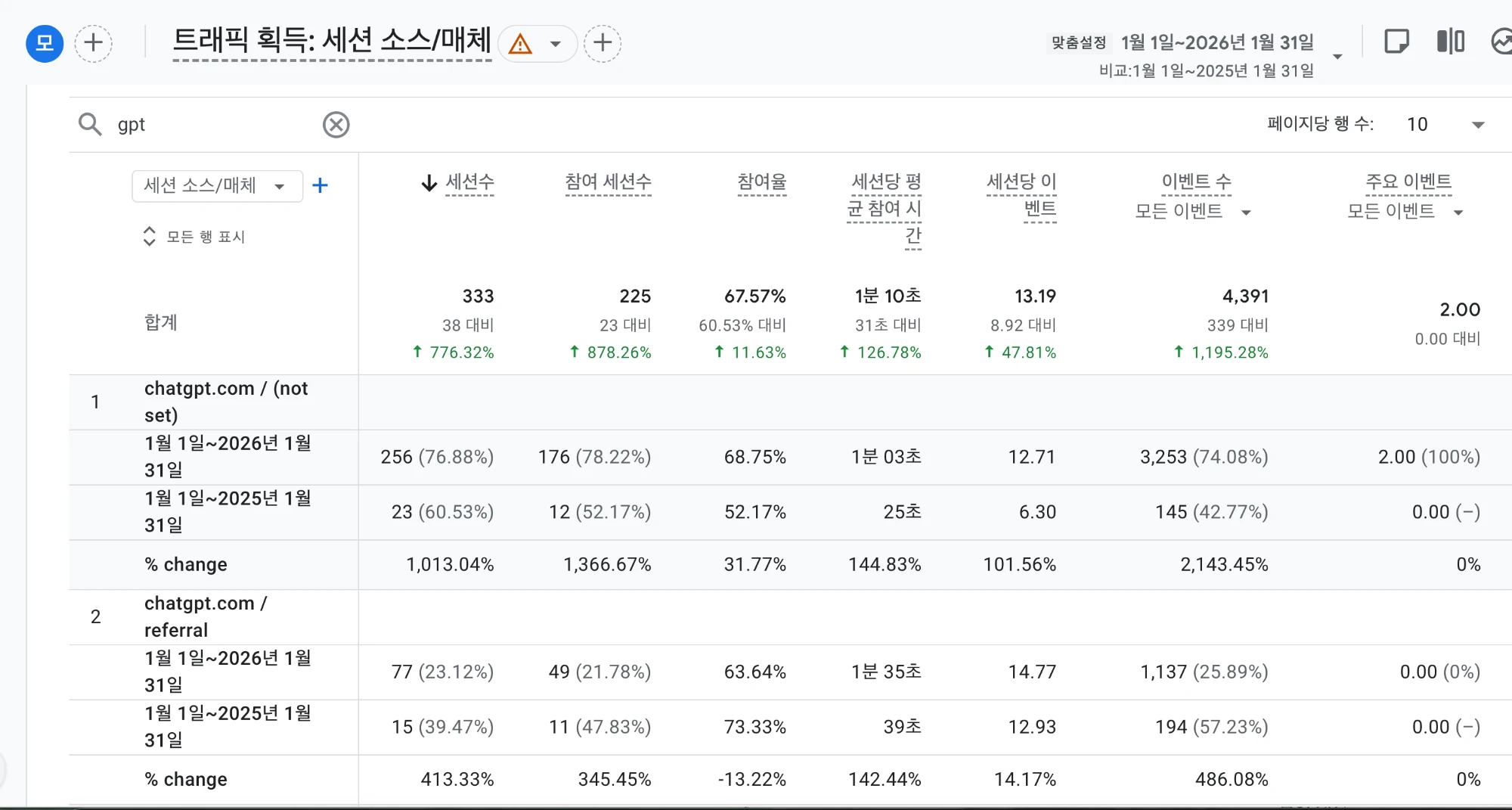Open 모든 이벤트 dropdown under 주요 이벤트
This screenshot has width=1512, height=810.
pyautogui.click(x=1405, y=212)
